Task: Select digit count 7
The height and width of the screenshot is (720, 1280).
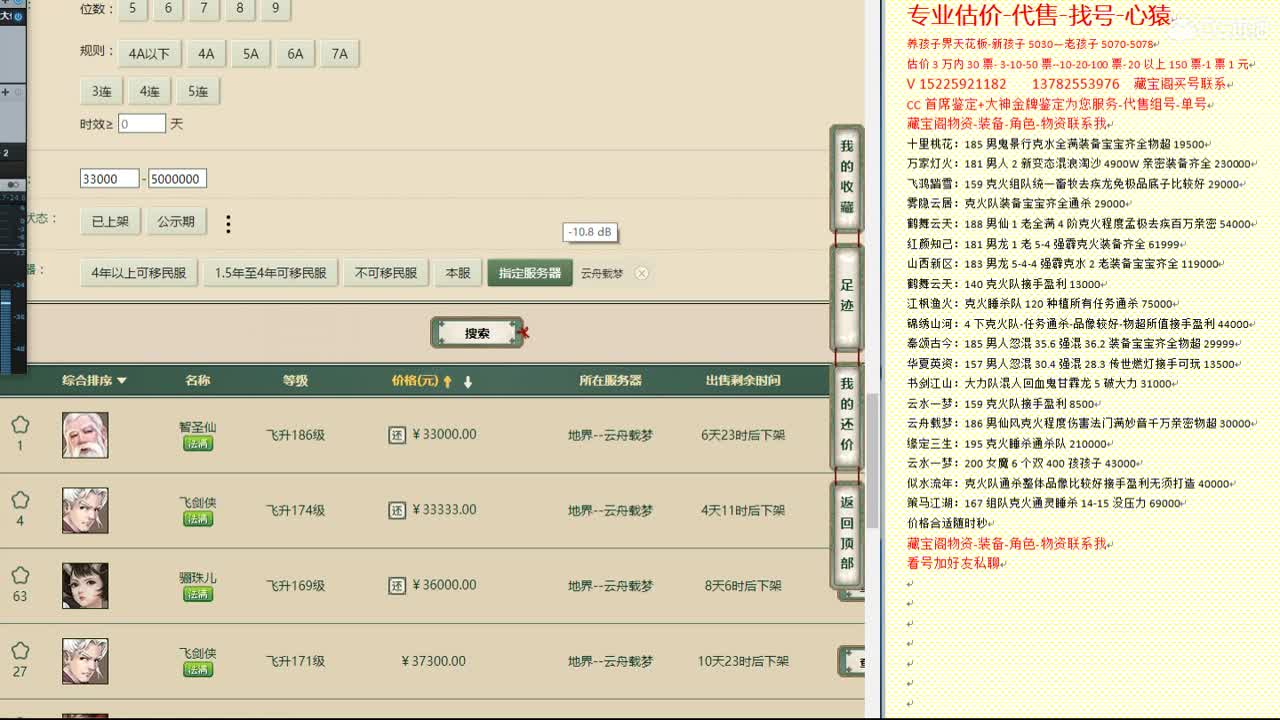Action: (204, 8)
